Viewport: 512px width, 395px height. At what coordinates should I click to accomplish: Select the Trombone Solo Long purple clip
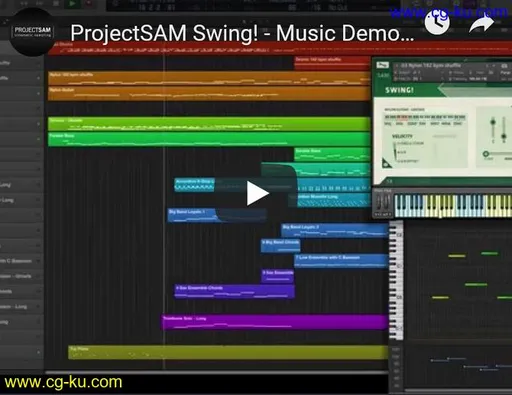[275, 322]
